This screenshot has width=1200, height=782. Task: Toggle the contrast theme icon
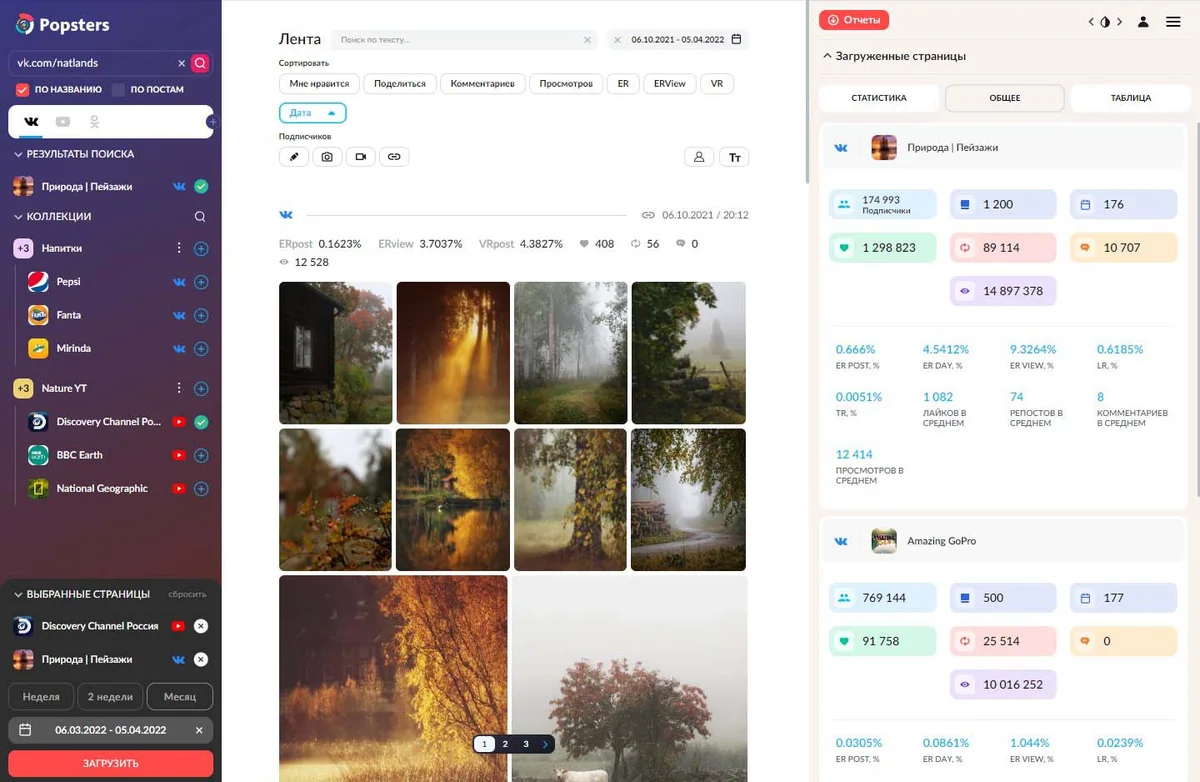point(1105,21)
